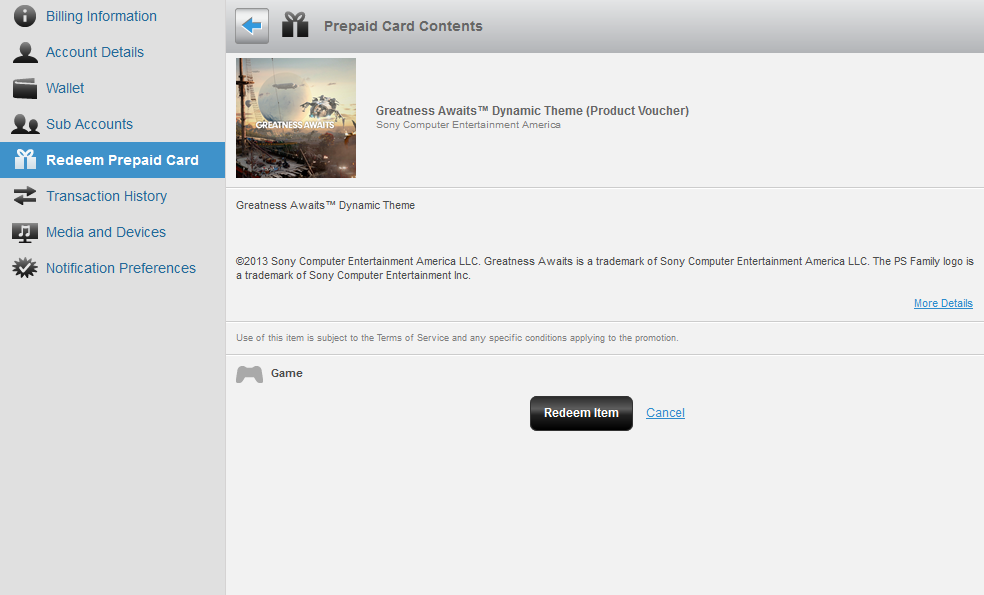Go to Wallet page
Image resolution: width=984 pixels, height=595 pixels.
(x=65, y=88)
